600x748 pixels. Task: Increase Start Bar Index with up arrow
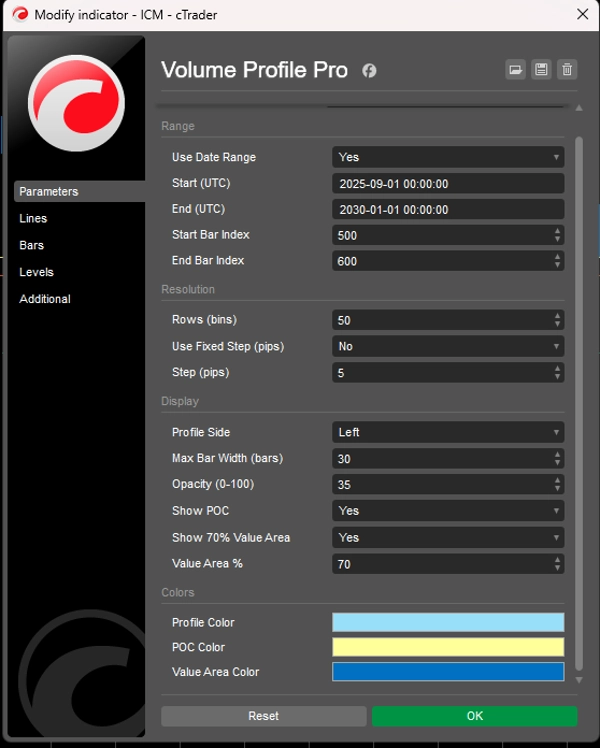click(557, 231)
